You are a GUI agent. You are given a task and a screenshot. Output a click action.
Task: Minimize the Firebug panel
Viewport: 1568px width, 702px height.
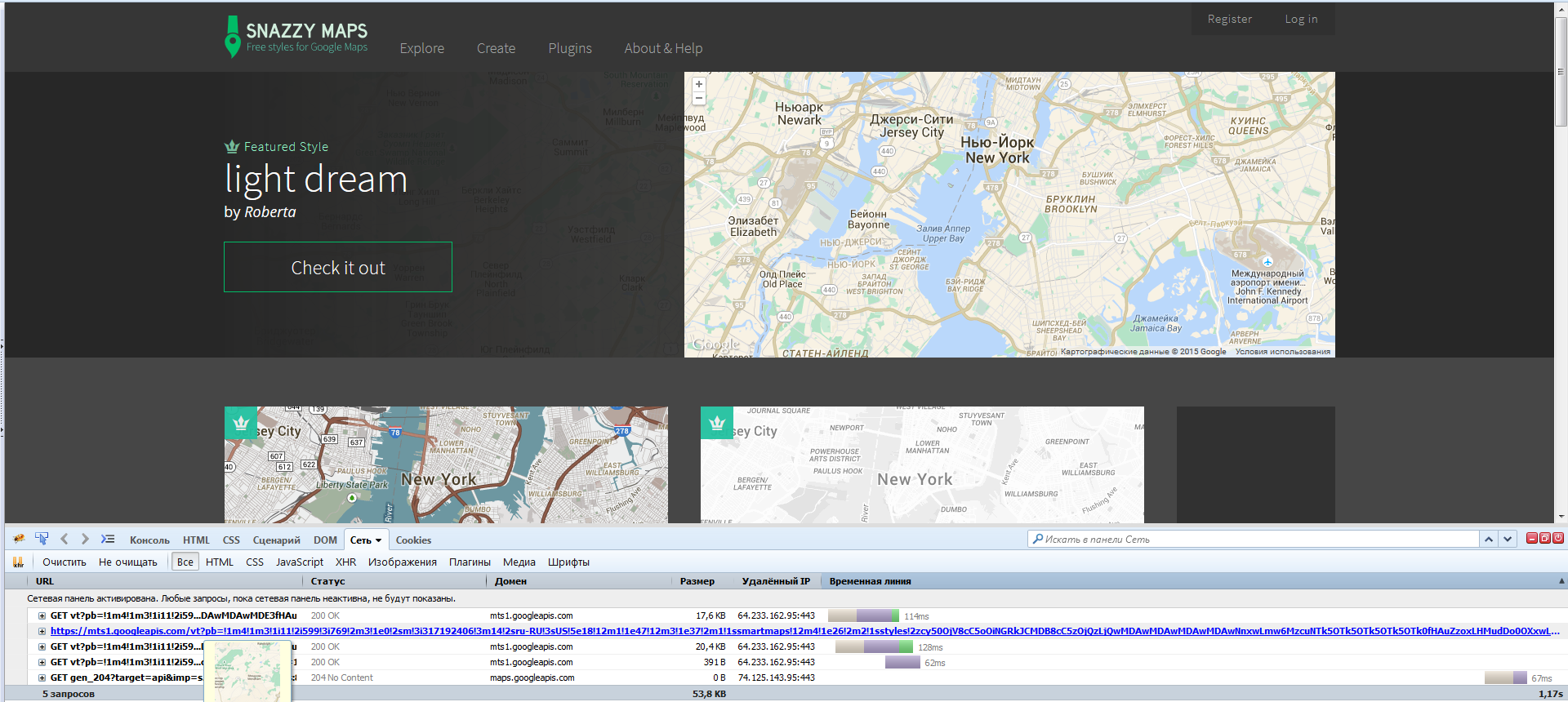pos(1532,538)
